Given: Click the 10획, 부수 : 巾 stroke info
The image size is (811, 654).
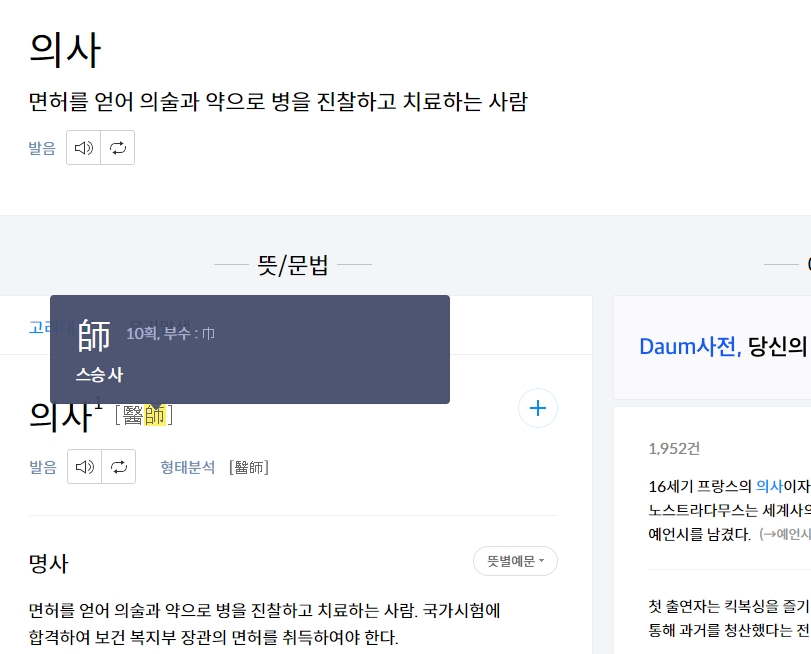Looking at the screenshot, I should (x=171, y=333).
